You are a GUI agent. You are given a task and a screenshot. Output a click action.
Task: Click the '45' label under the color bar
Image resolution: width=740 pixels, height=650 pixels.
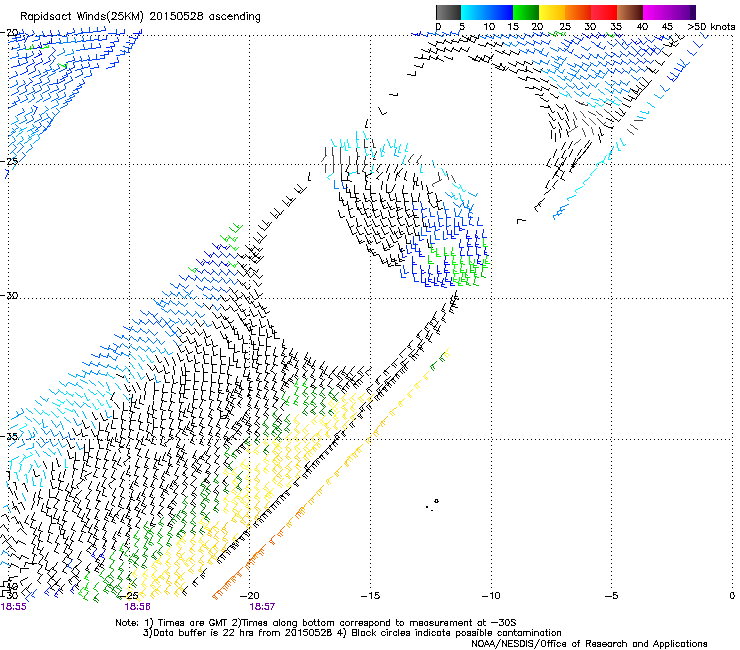click(667, 27)
